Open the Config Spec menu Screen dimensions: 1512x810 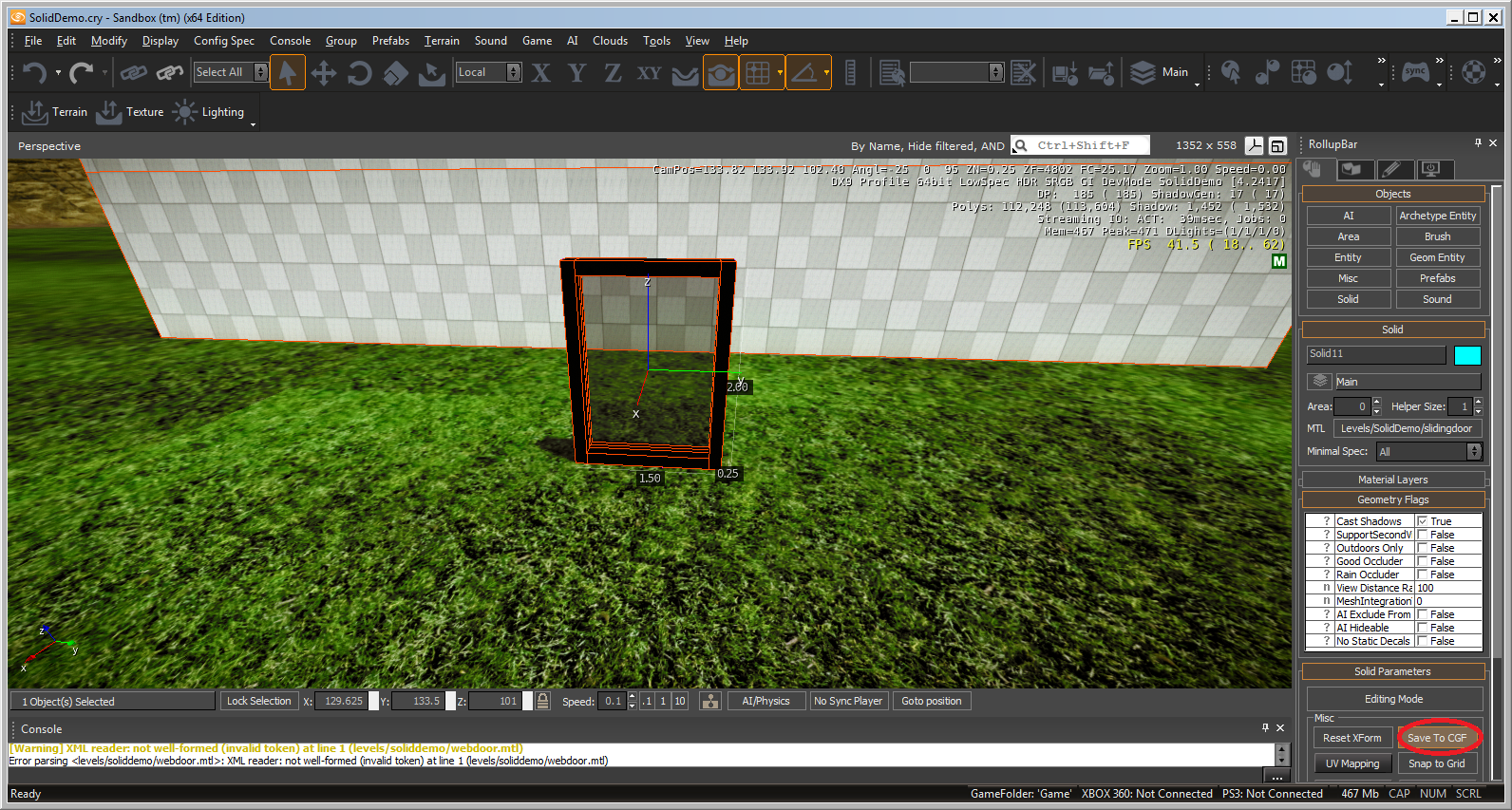coord(224,41)
